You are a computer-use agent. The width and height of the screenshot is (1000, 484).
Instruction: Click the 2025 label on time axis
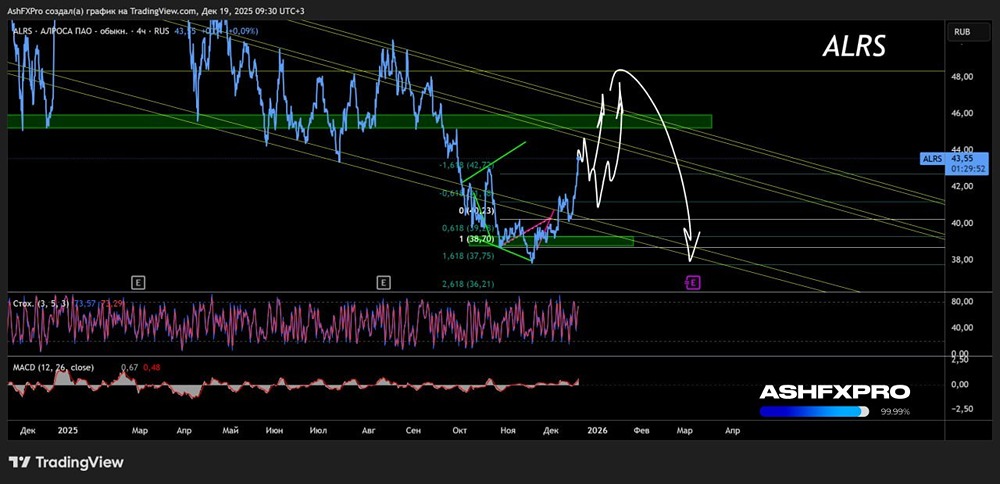[67, 431]
